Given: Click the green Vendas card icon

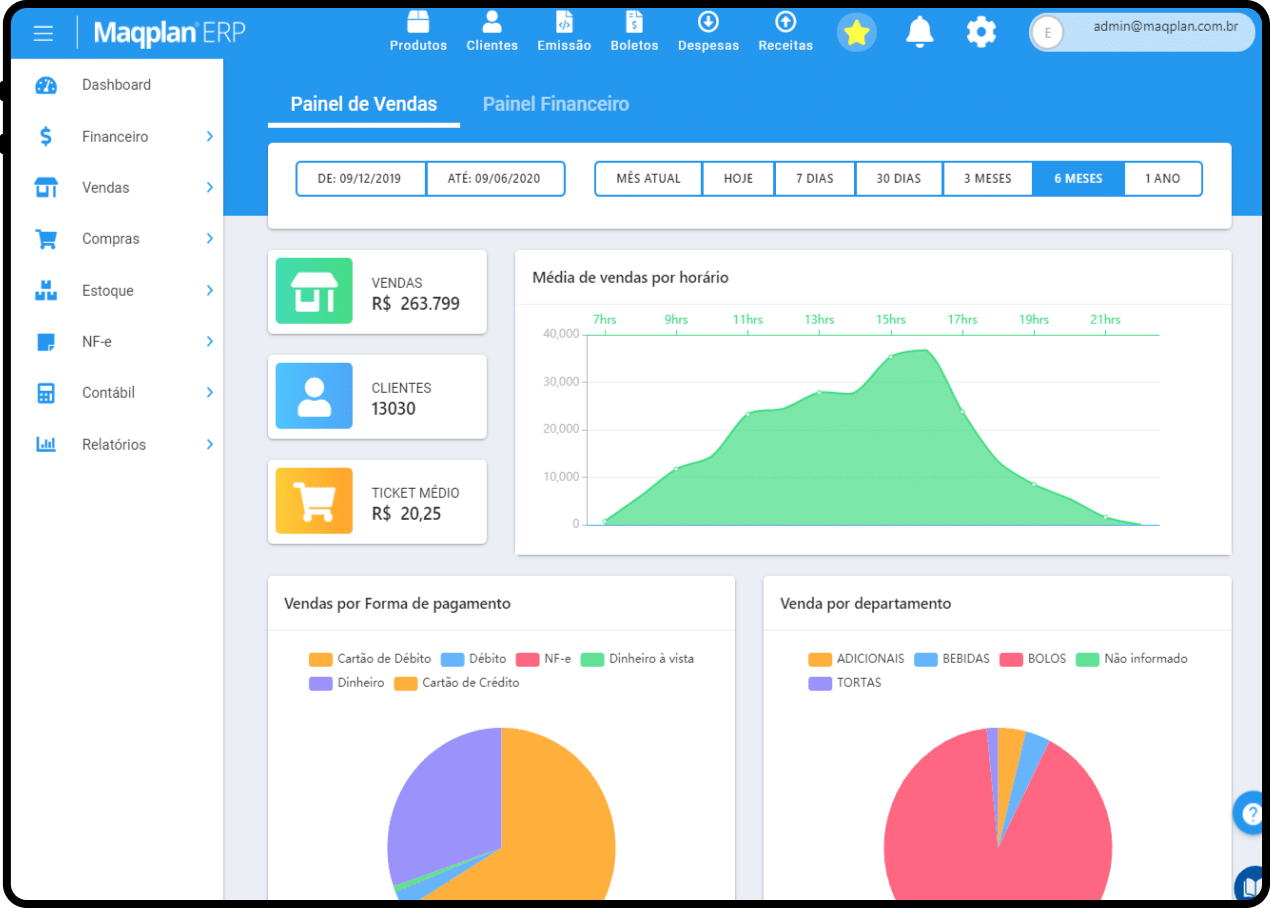Looking at the screenshot, I should pyautogui.click(x=314, y=291).
